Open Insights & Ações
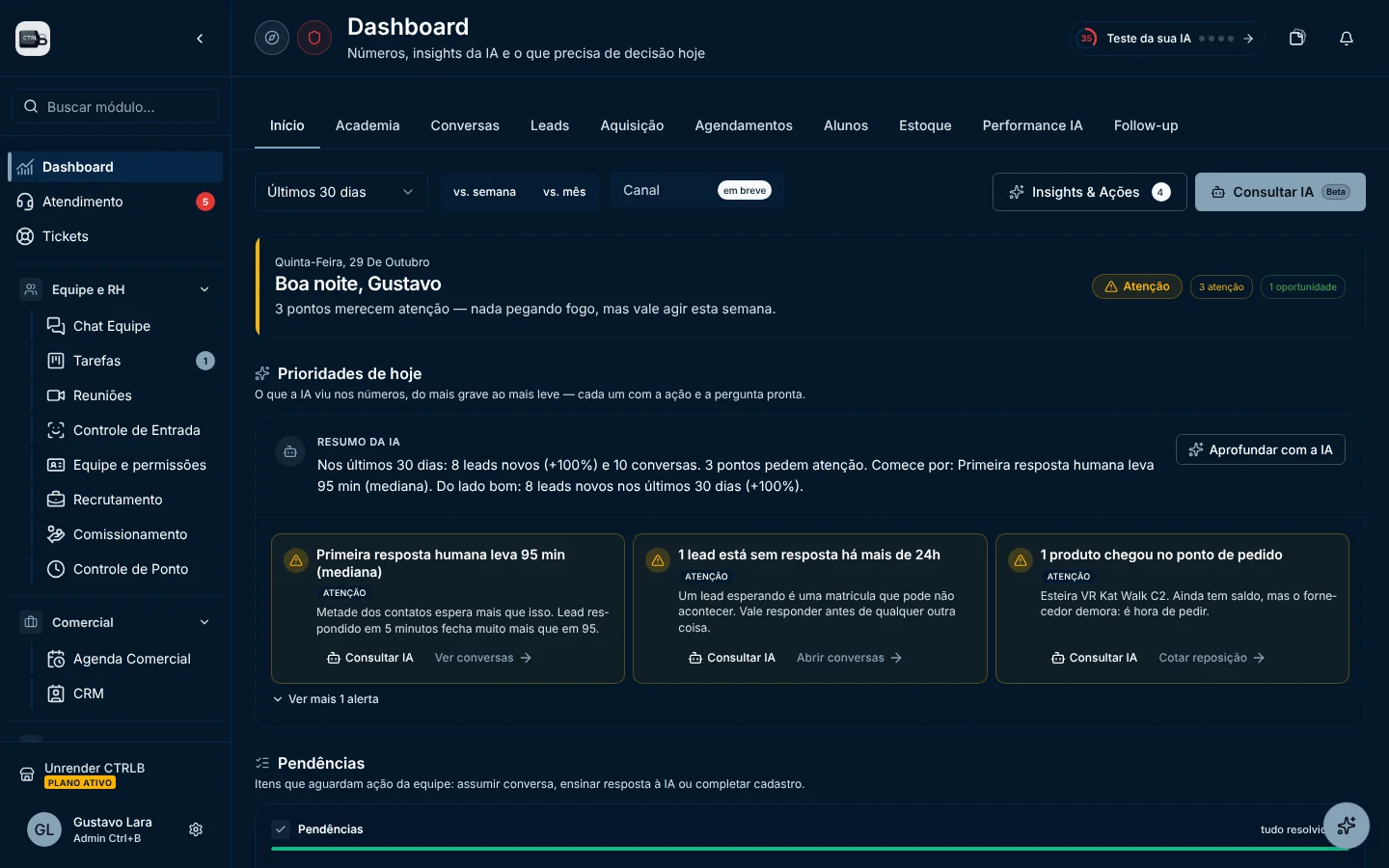The width and height of the screenshot is (1389, 868). click(x=1090, y=192)
